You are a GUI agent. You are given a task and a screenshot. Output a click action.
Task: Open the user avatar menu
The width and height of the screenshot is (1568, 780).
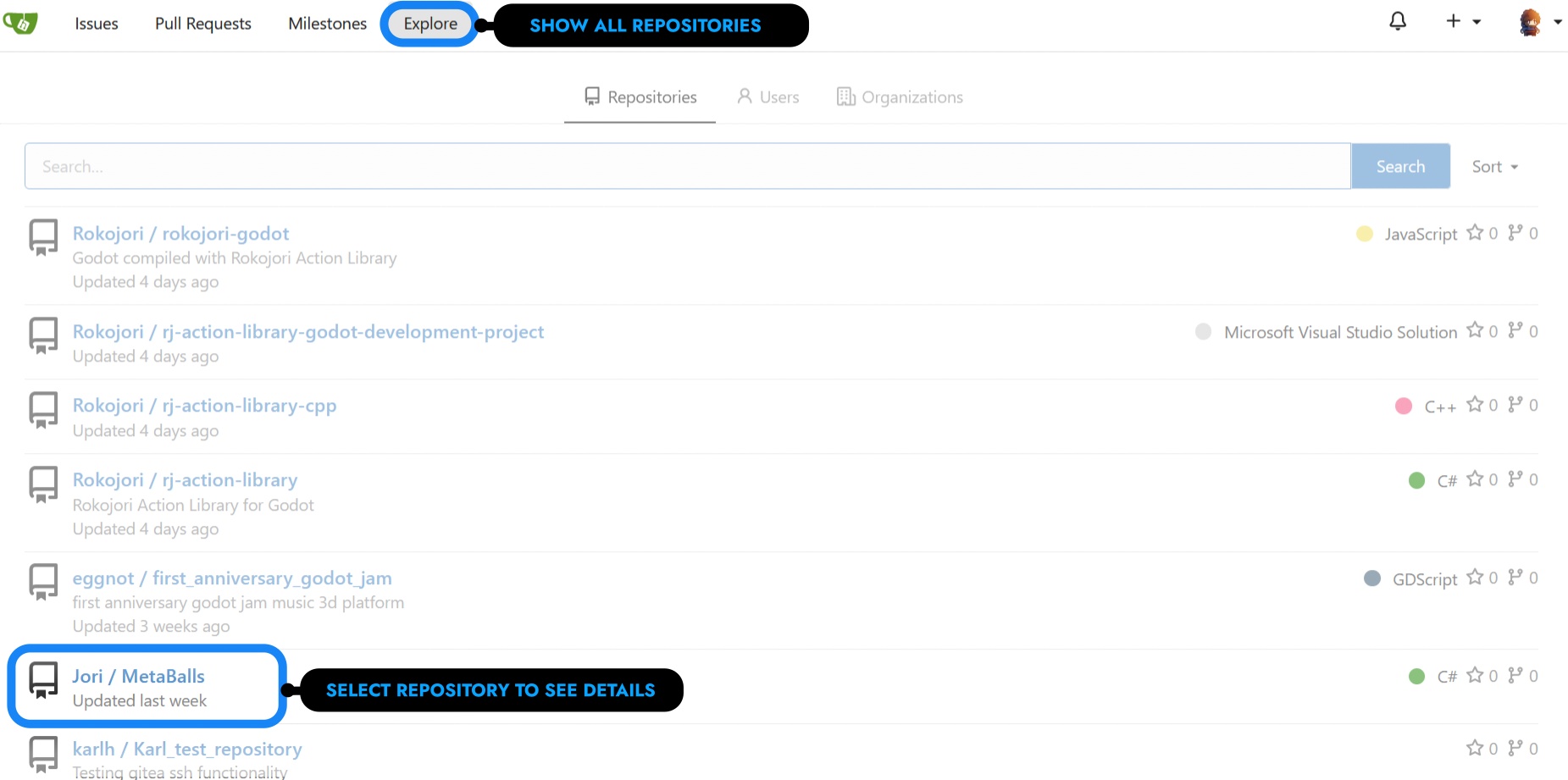tap(1538, 23)
